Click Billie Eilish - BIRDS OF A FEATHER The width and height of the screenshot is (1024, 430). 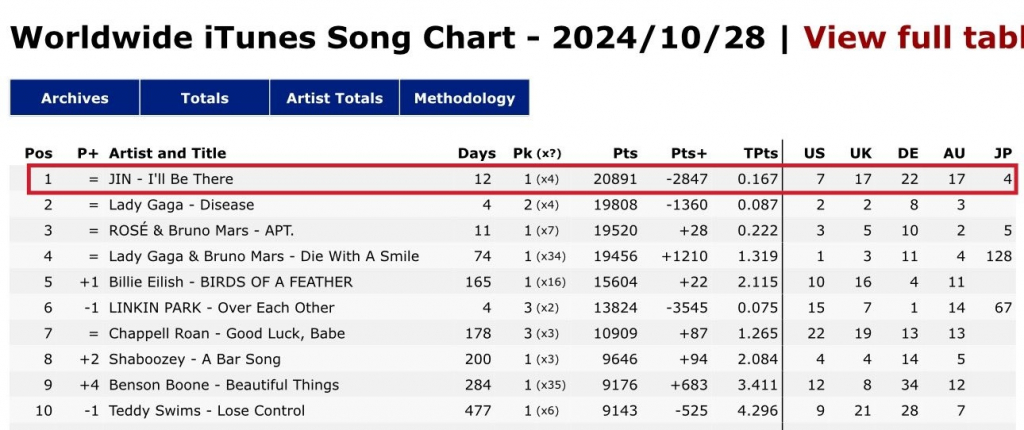tap(230, 282)
